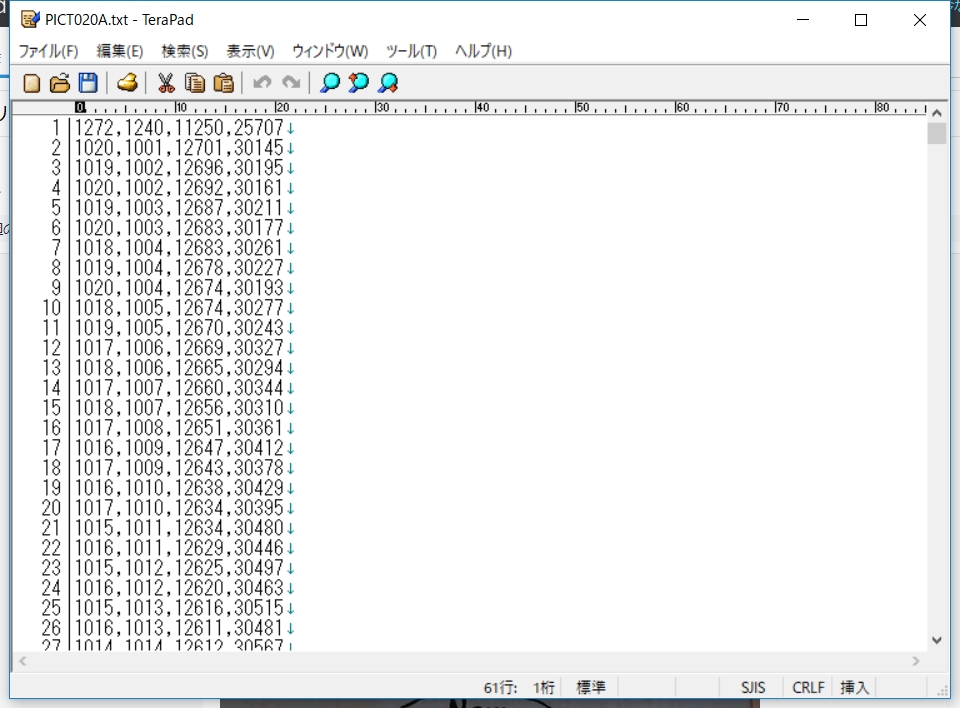Click line 26 text 1016,1013,12611,30481
Image resolution: width=960 pixels, height=708 pixels.
pyautogui.click(x=179, y=628)
